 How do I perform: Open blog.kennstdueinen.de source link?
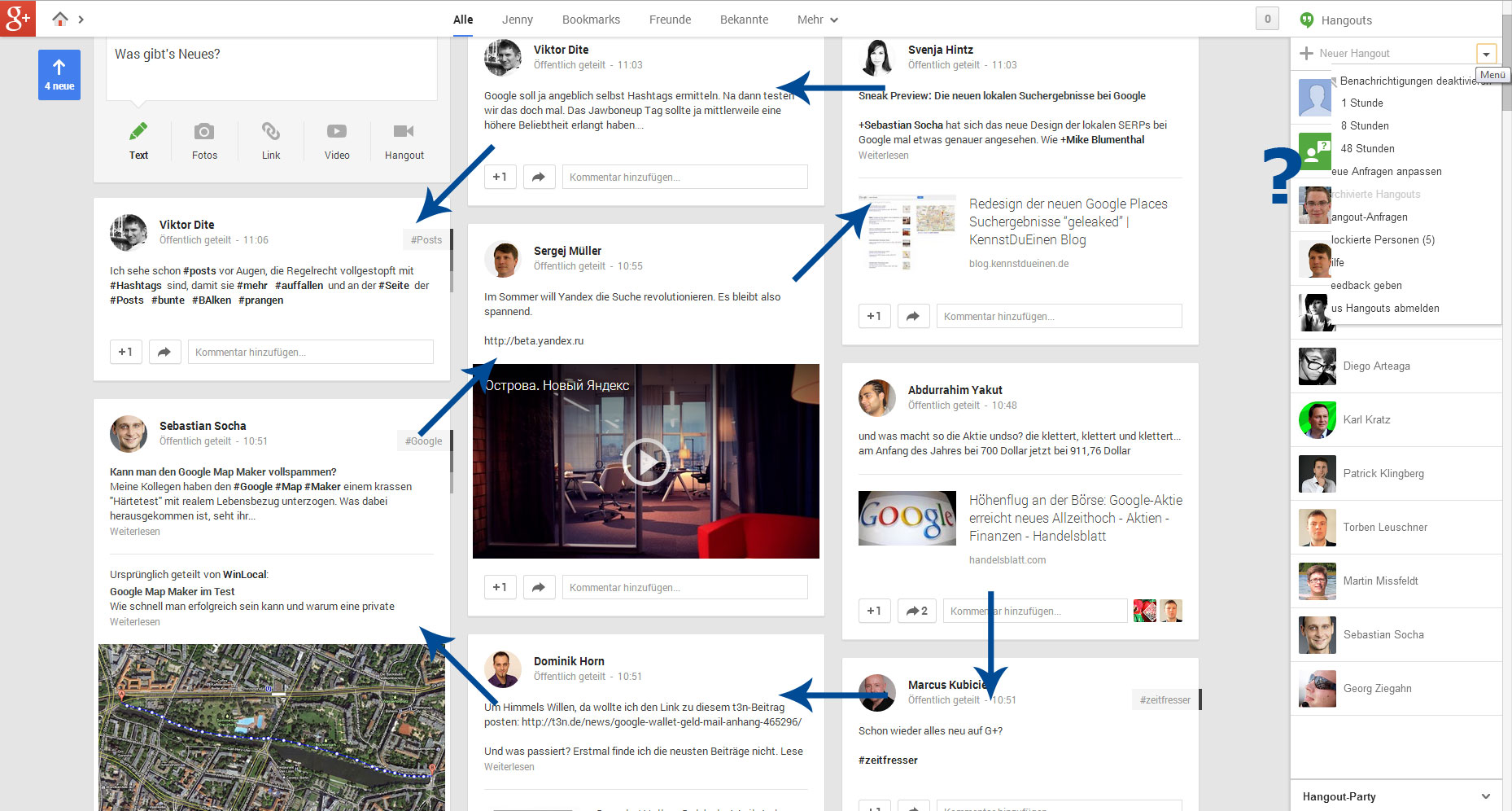[x=1019, y=263]
